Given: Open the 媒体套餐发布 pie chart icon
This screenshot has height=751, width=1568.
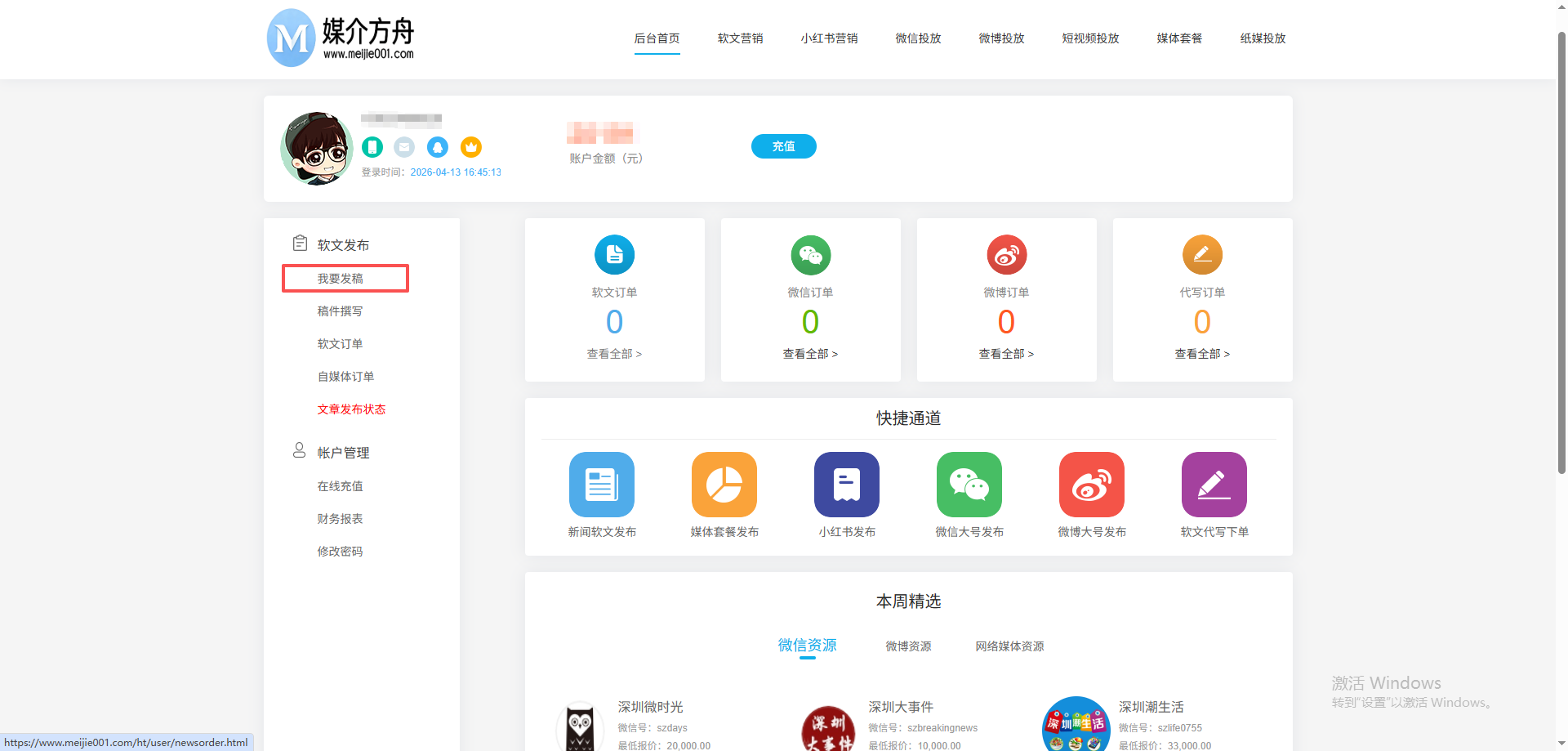Looking at the screenshot, I should (724, 485).
